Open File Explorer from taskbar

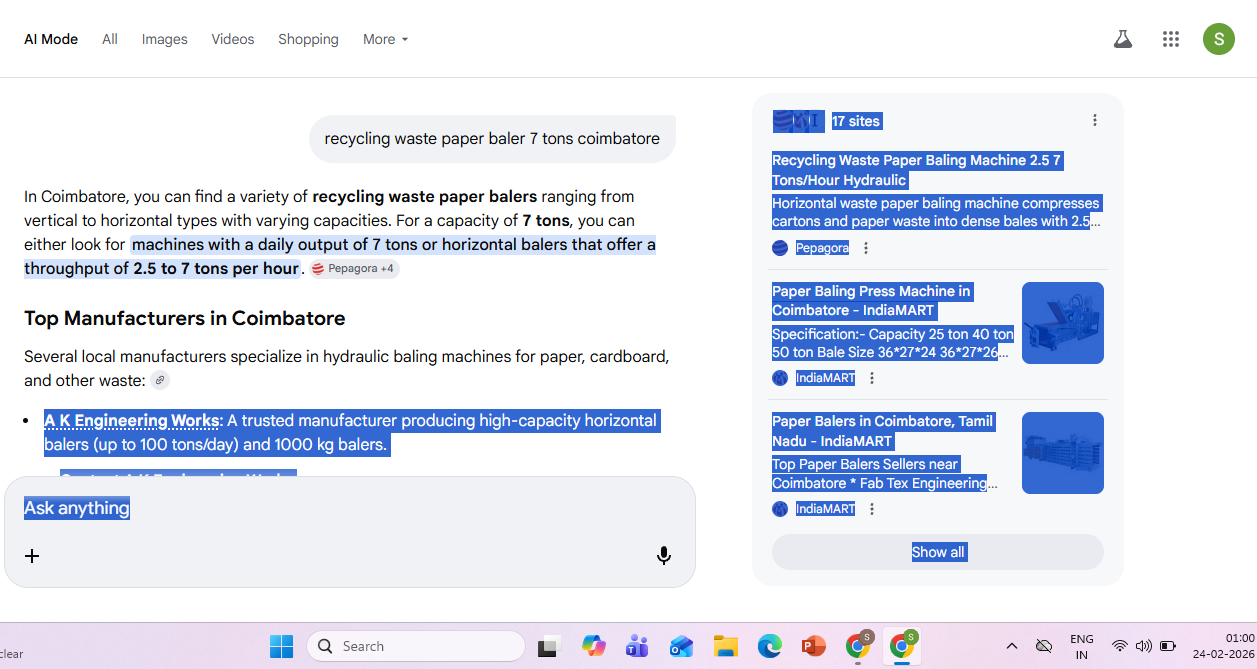725,646
